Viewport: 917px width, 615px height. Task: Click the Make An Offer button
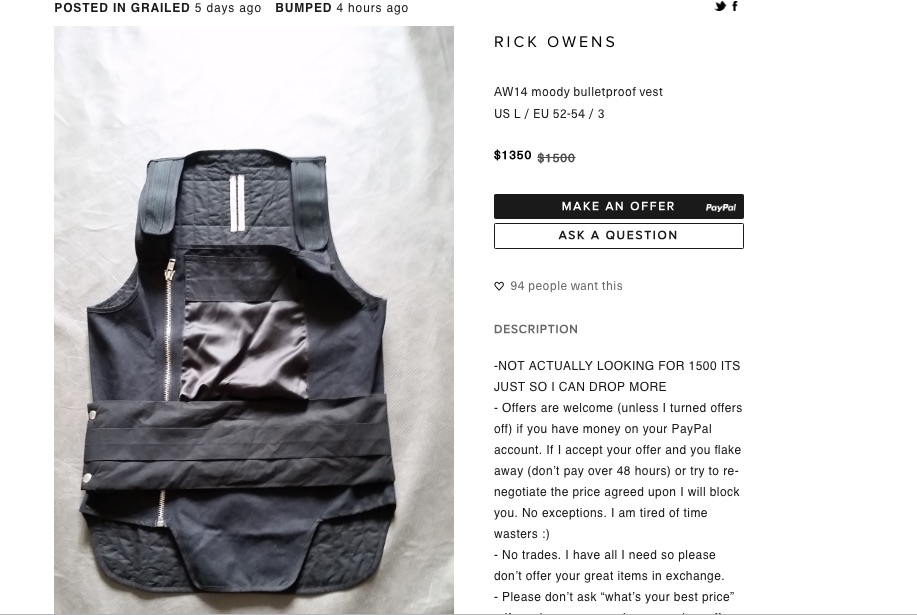pos(619,206)
